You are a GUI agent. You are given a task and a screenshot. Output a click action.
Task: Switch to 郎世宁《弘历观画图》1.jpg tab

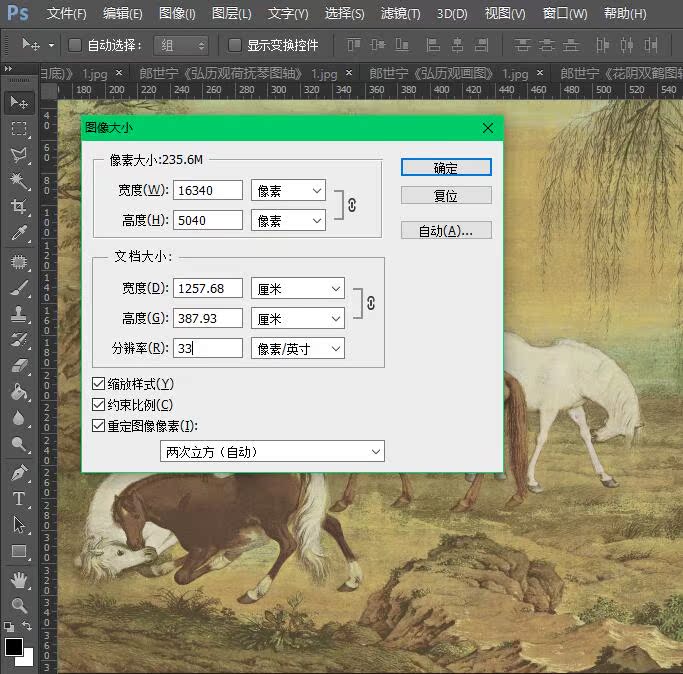pyautogui.click(x=449, y=73)
